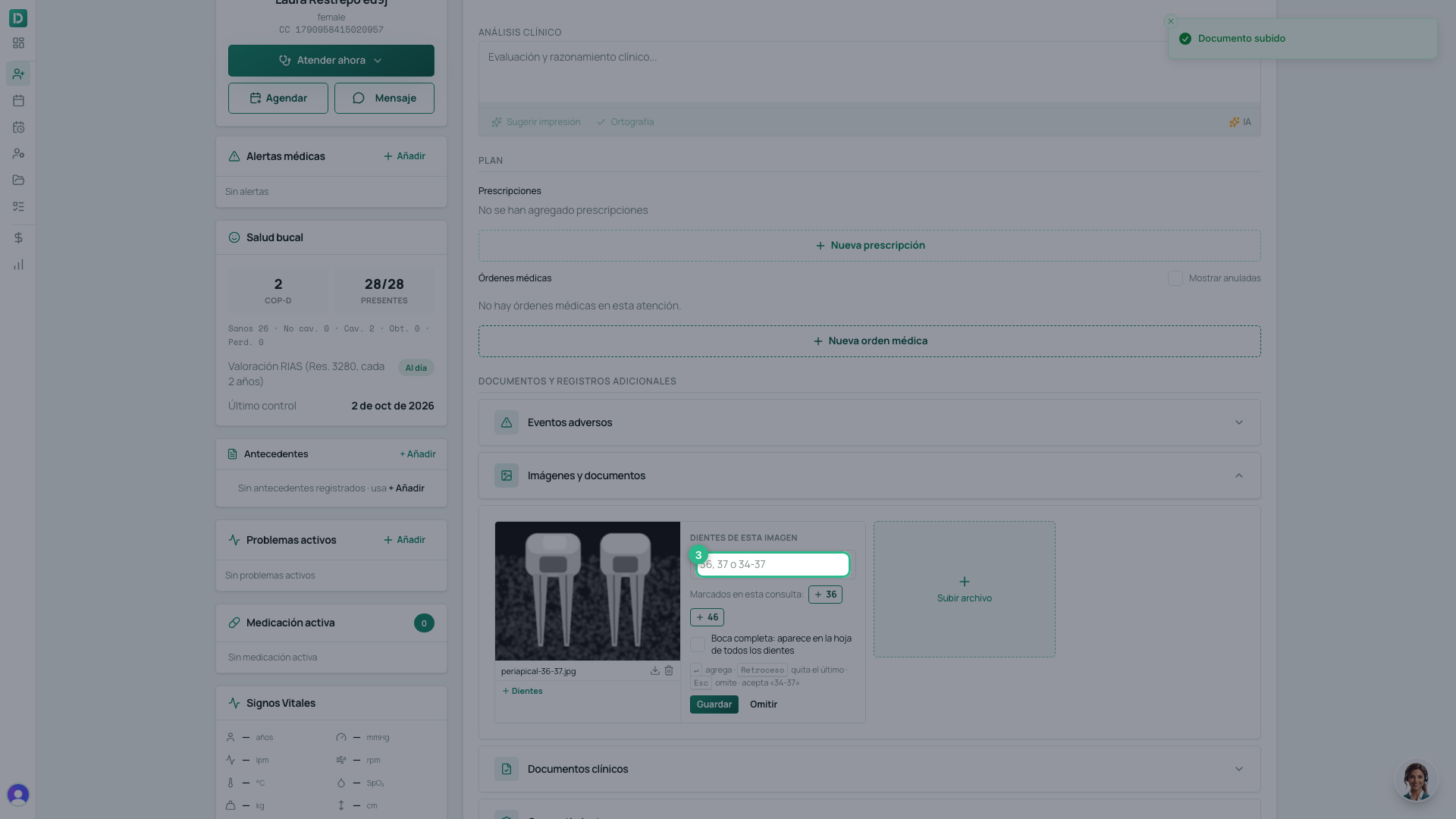Download periapical-36-37.jpg file
Viewport: 1456px width, 819px height.
click(x=654, y=671)
